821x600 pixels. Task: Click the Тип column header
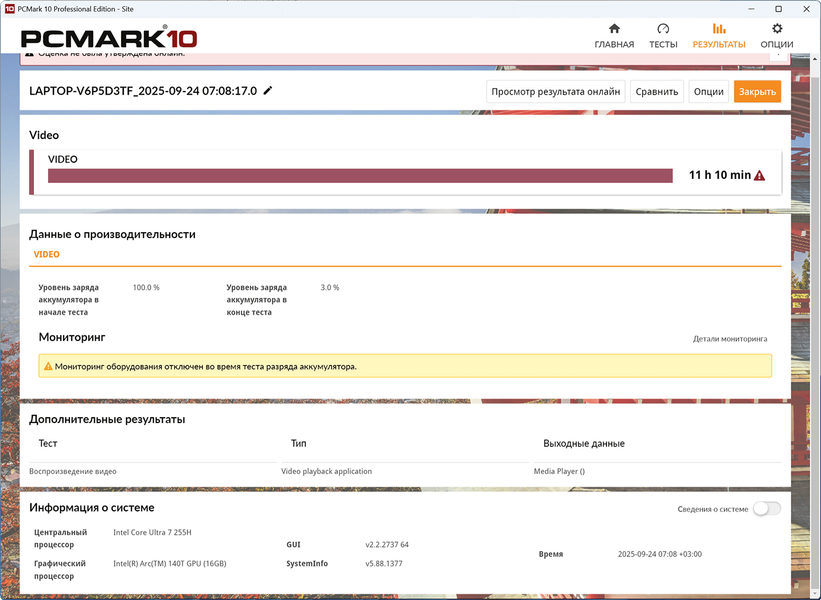click(x=298, y=443)
